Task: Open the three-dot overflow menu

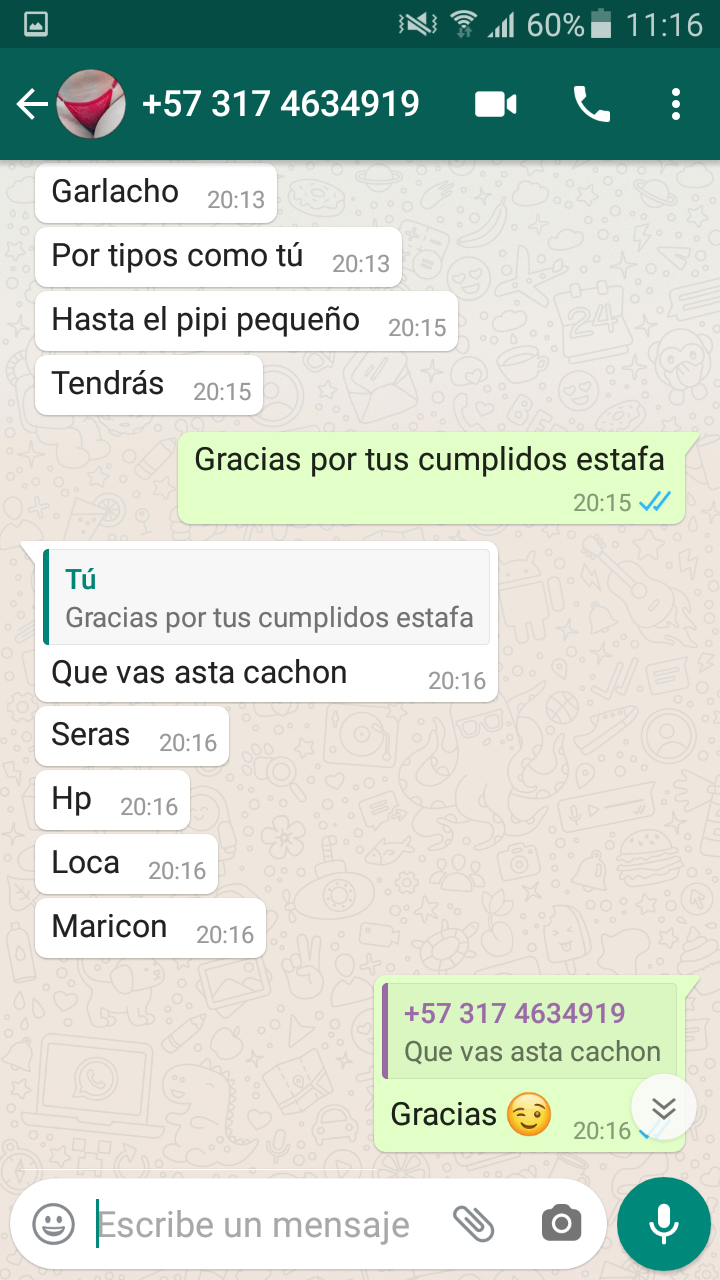Action: click(x=676, y=104)
